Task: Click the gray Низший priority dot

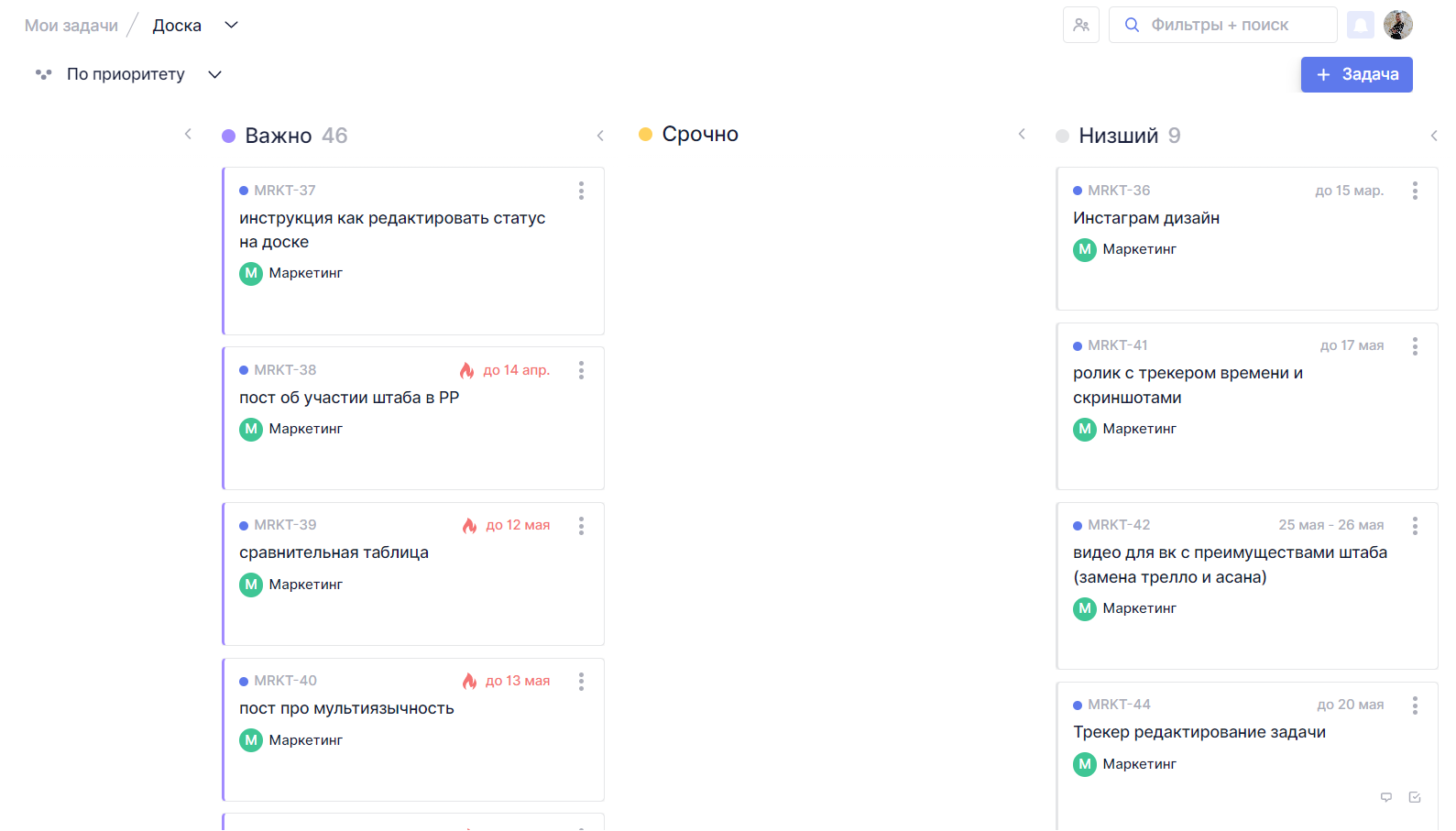Action: tap(1062, 136)
